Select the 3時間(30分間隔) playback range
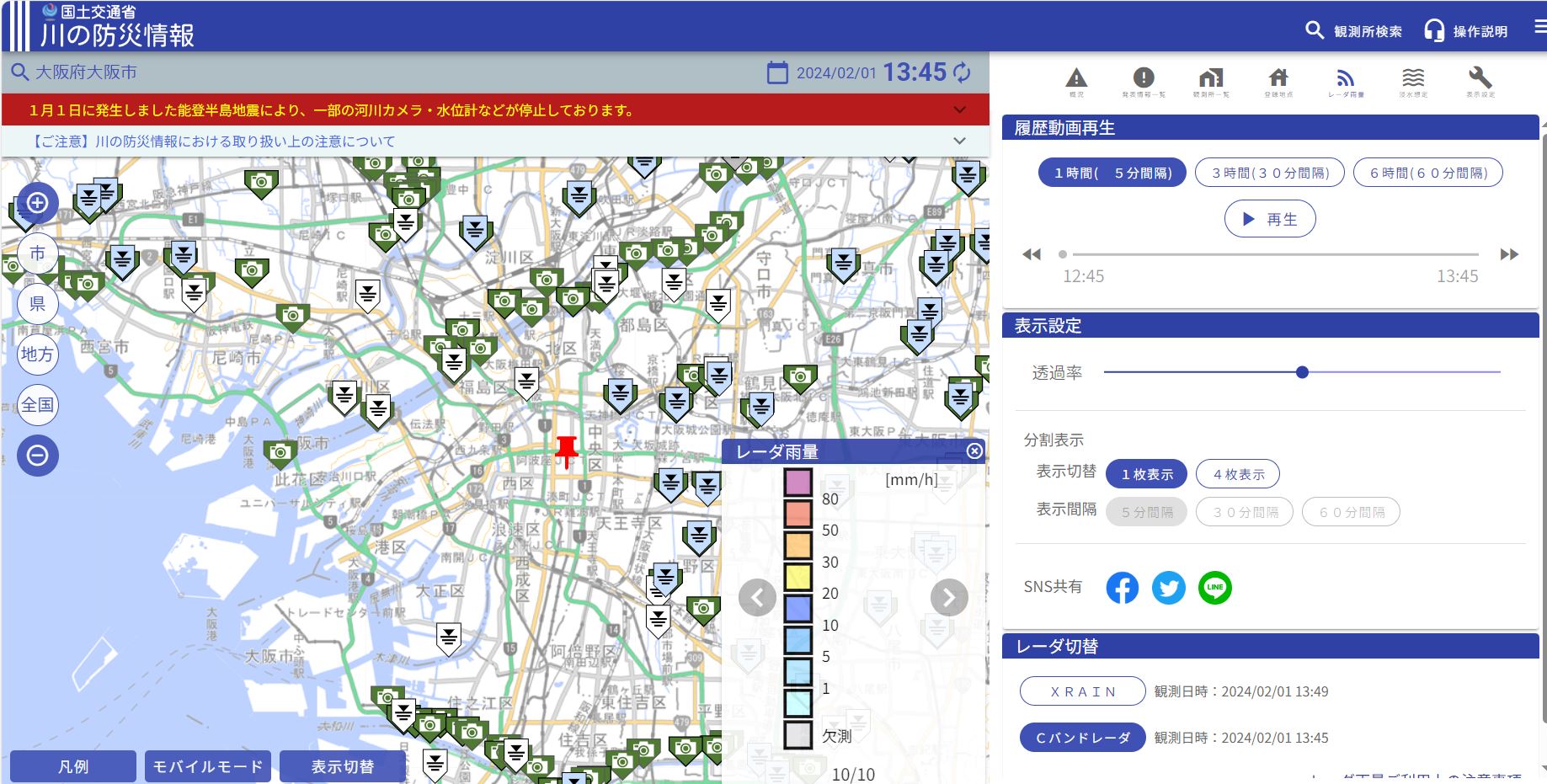1547x784 pixels. [1270, 173]
